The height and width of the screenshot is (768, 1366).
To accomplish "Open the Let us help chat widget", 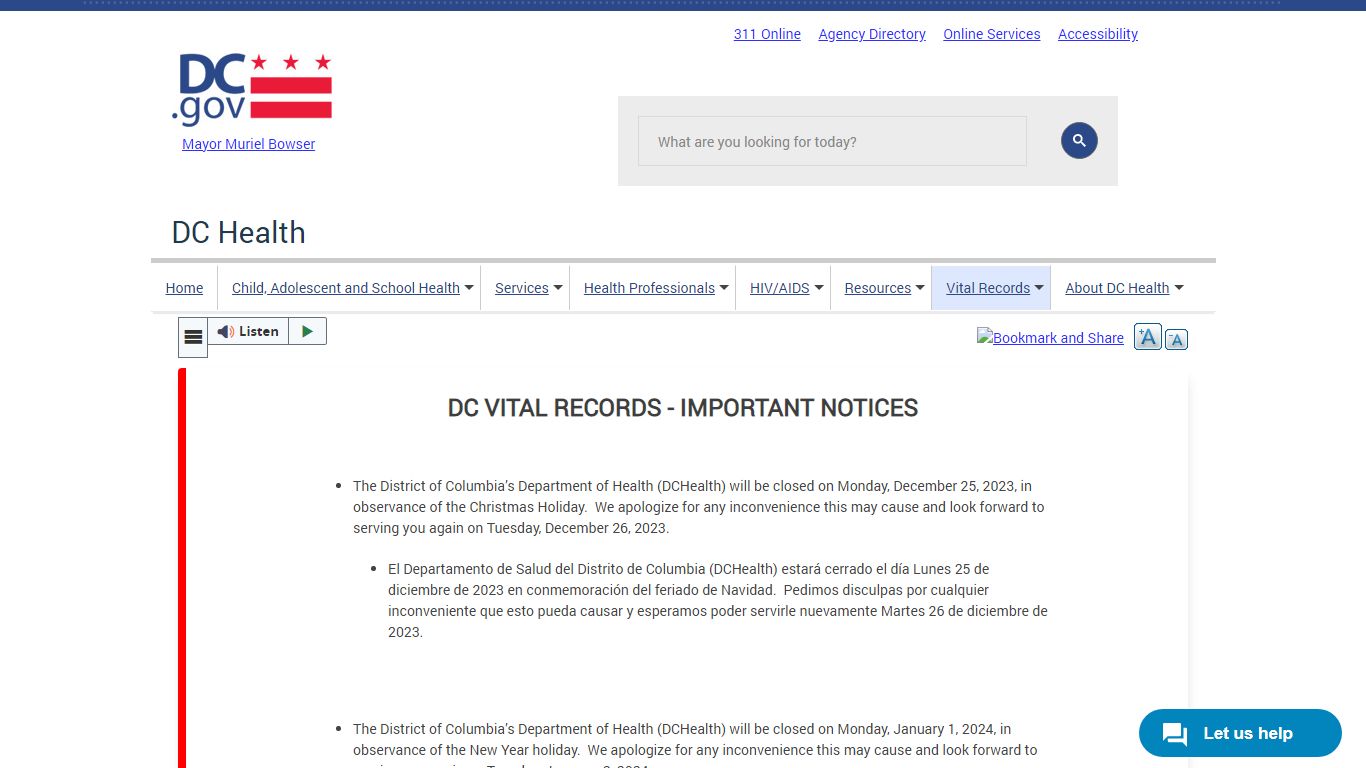I will tap(1240, 733).
